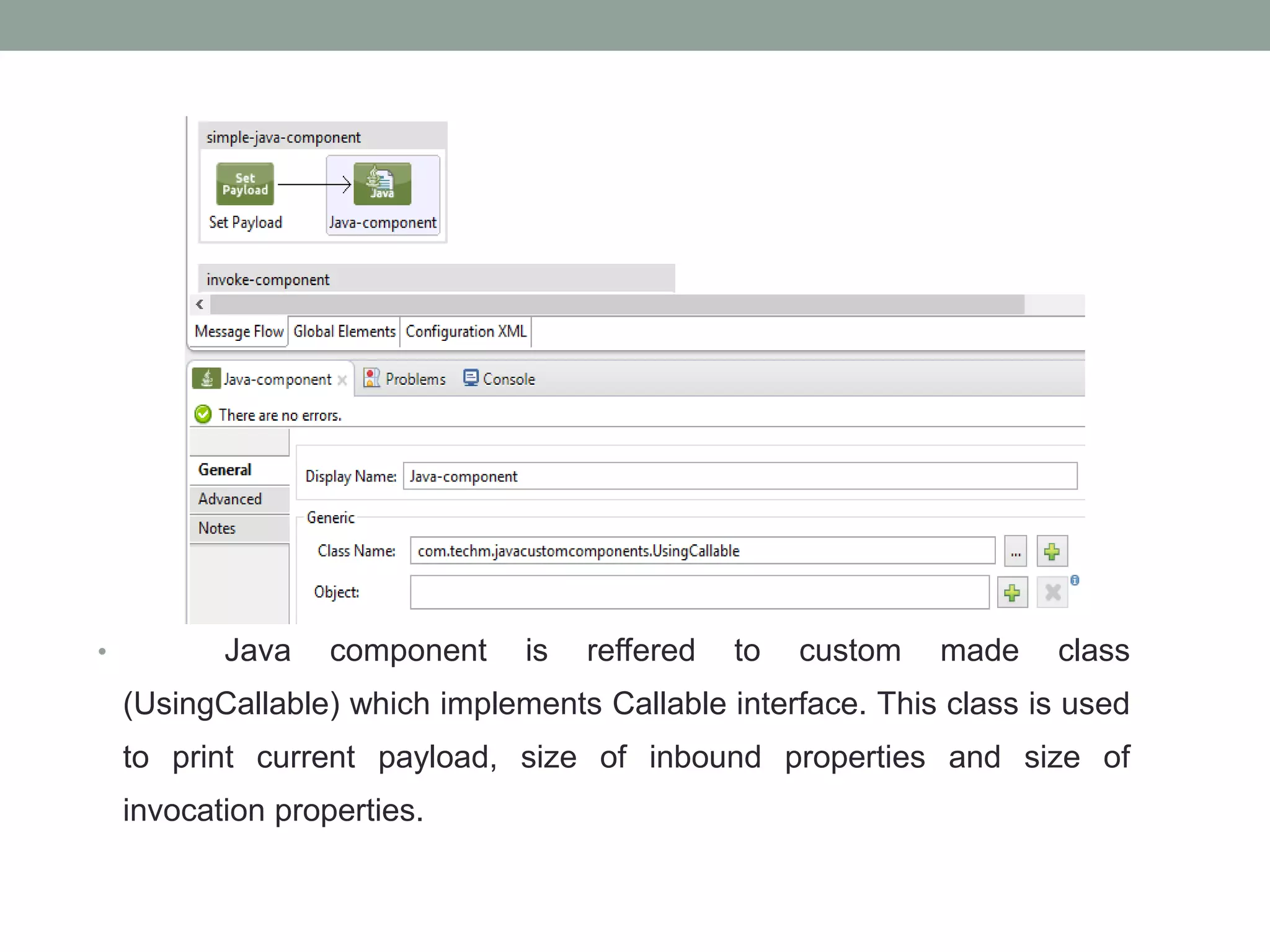The image size is (1270, 952).
Task: Click the Java-component label under the node
Action: (x=383, y=223)
